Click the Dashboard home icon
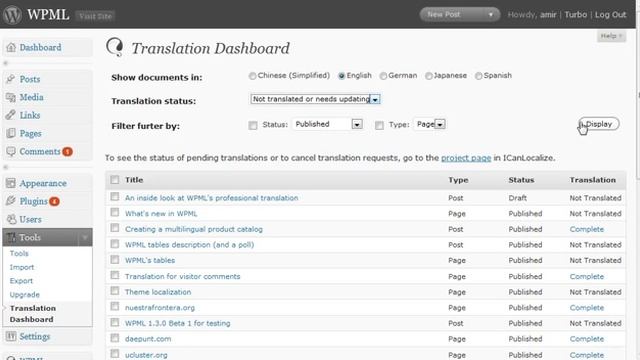The image size is (640, 360). click(x=11, y=47)
